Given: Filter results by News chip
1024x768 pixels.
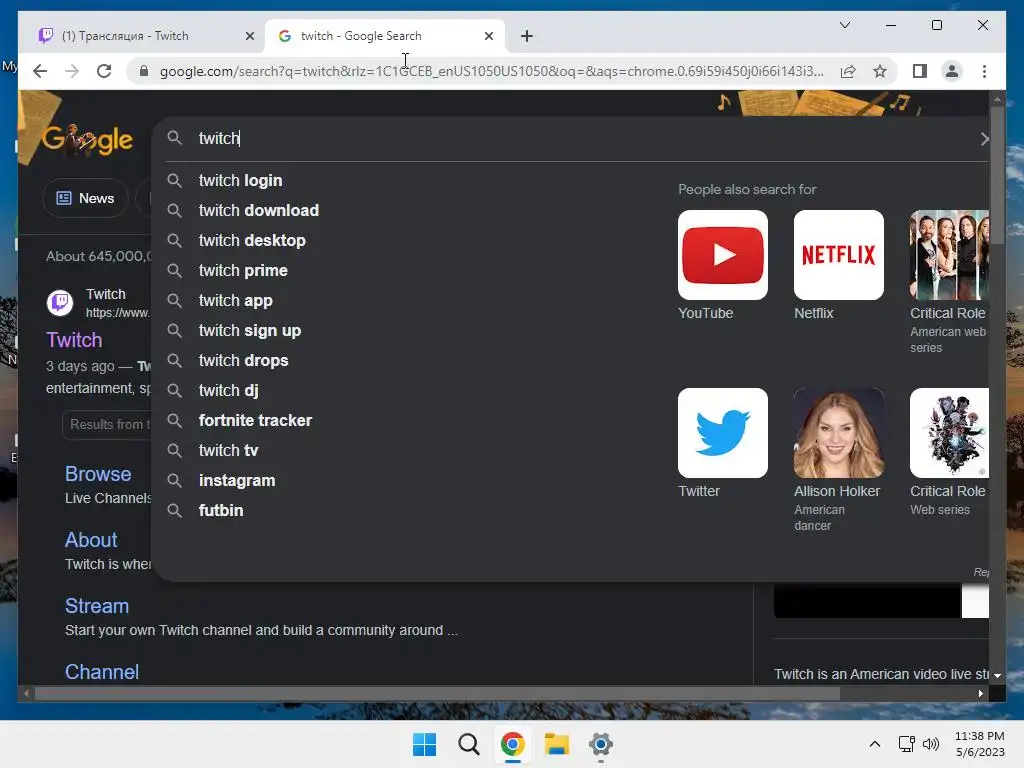Looking at the screenshot, I should (x=86, y=198).
